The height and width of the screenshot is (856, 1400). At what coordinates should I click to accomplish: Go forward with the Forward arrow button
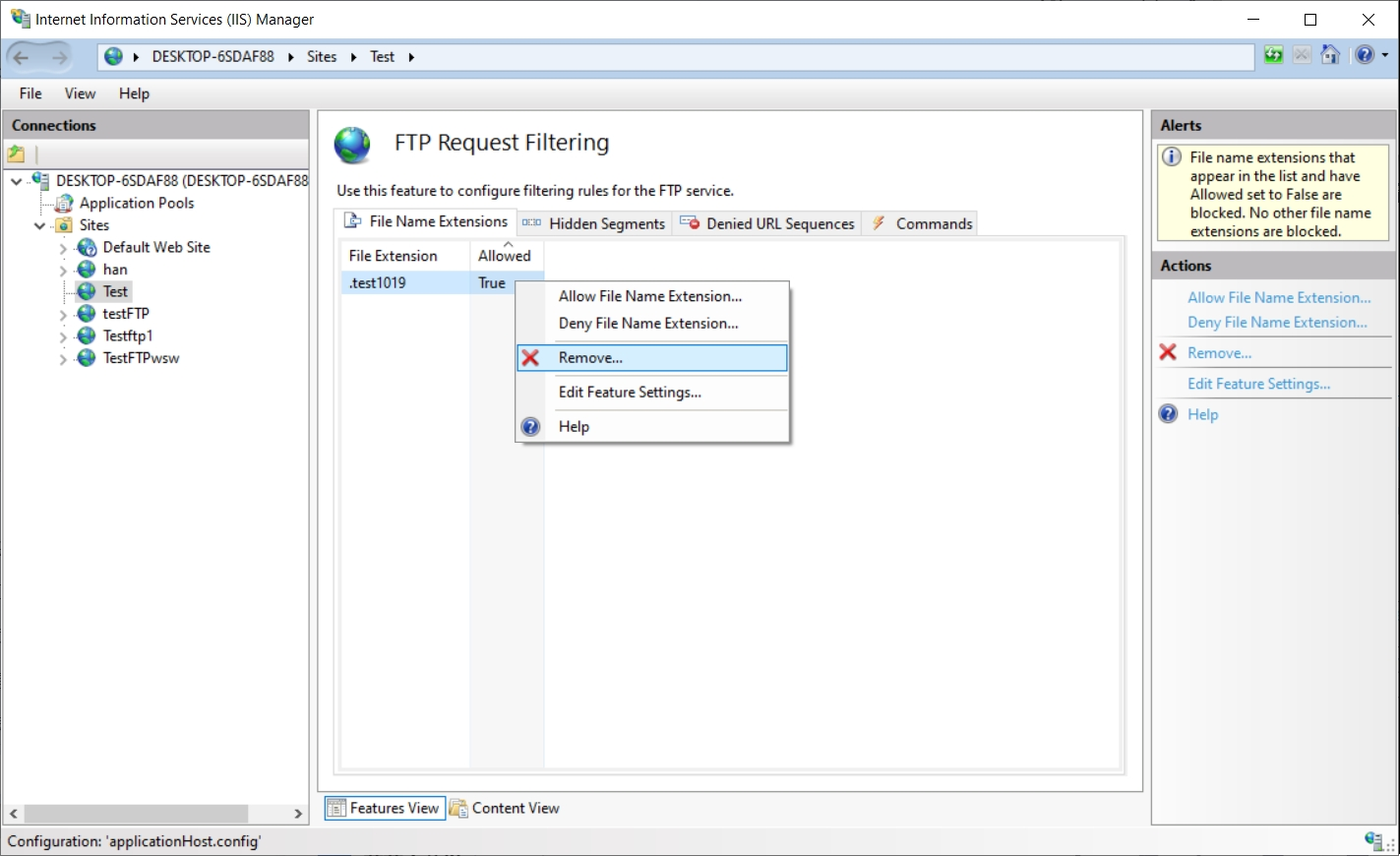[x=59, y=57]
